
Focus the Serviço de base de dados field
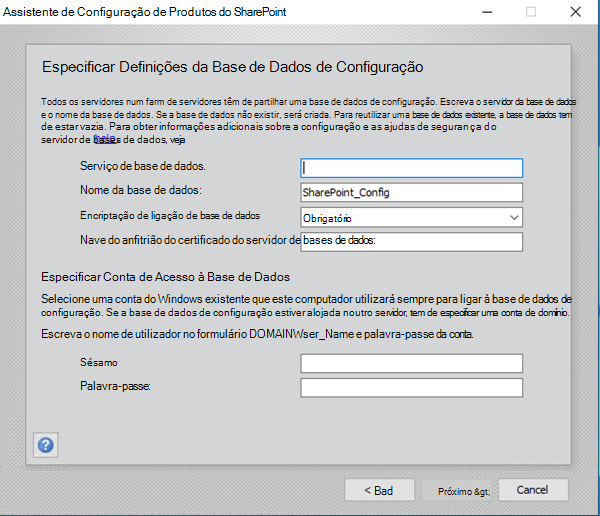pos(411,168)
